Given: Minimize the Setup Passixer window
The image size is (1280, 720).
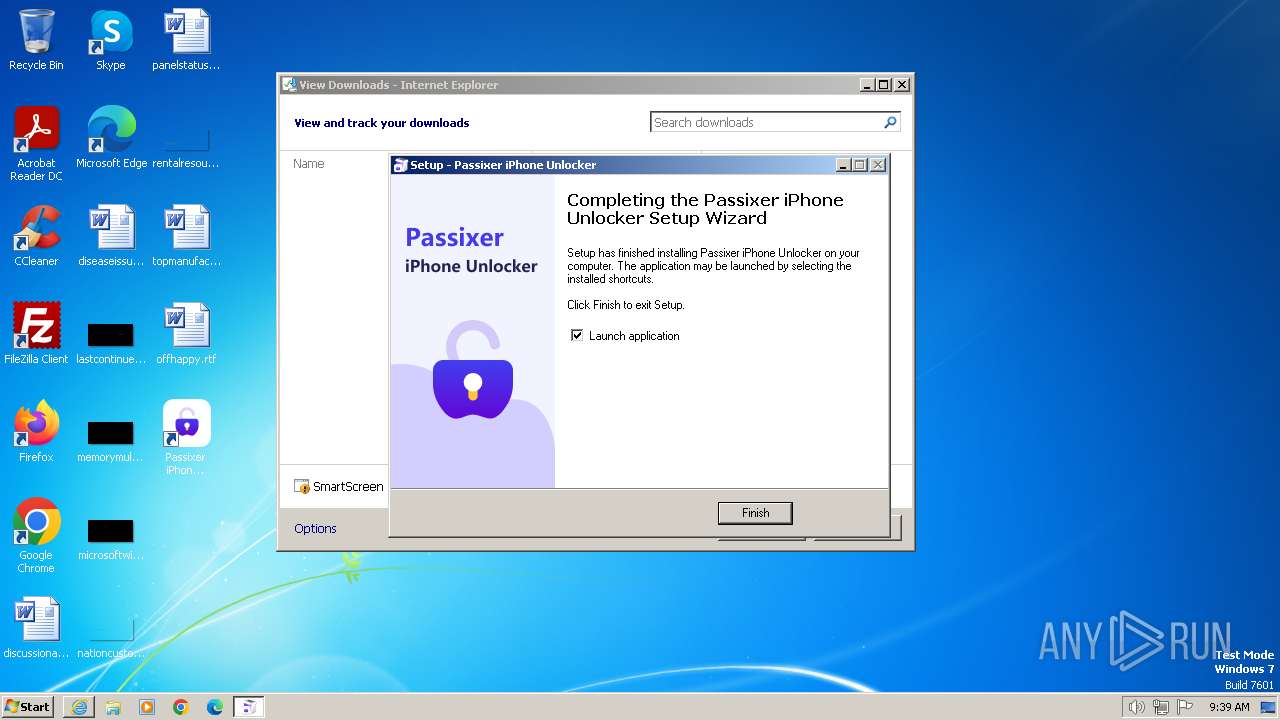Looking at the screenshot, I should click(x=843, y=165).
